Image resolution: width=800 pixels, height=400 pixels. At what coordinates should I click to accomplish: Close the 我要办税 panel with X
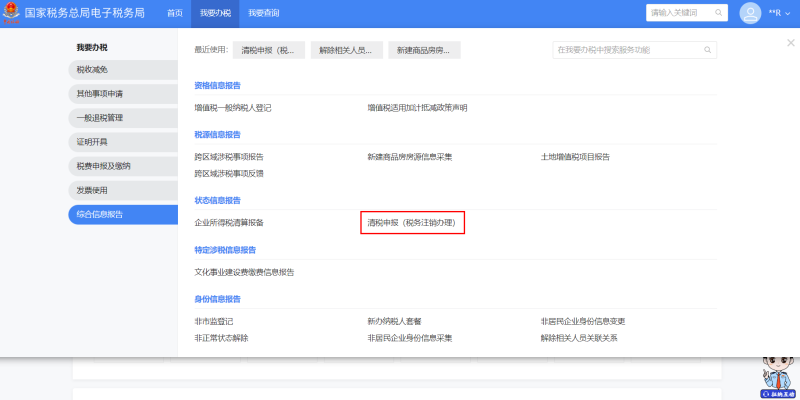(x=790, y=43)
